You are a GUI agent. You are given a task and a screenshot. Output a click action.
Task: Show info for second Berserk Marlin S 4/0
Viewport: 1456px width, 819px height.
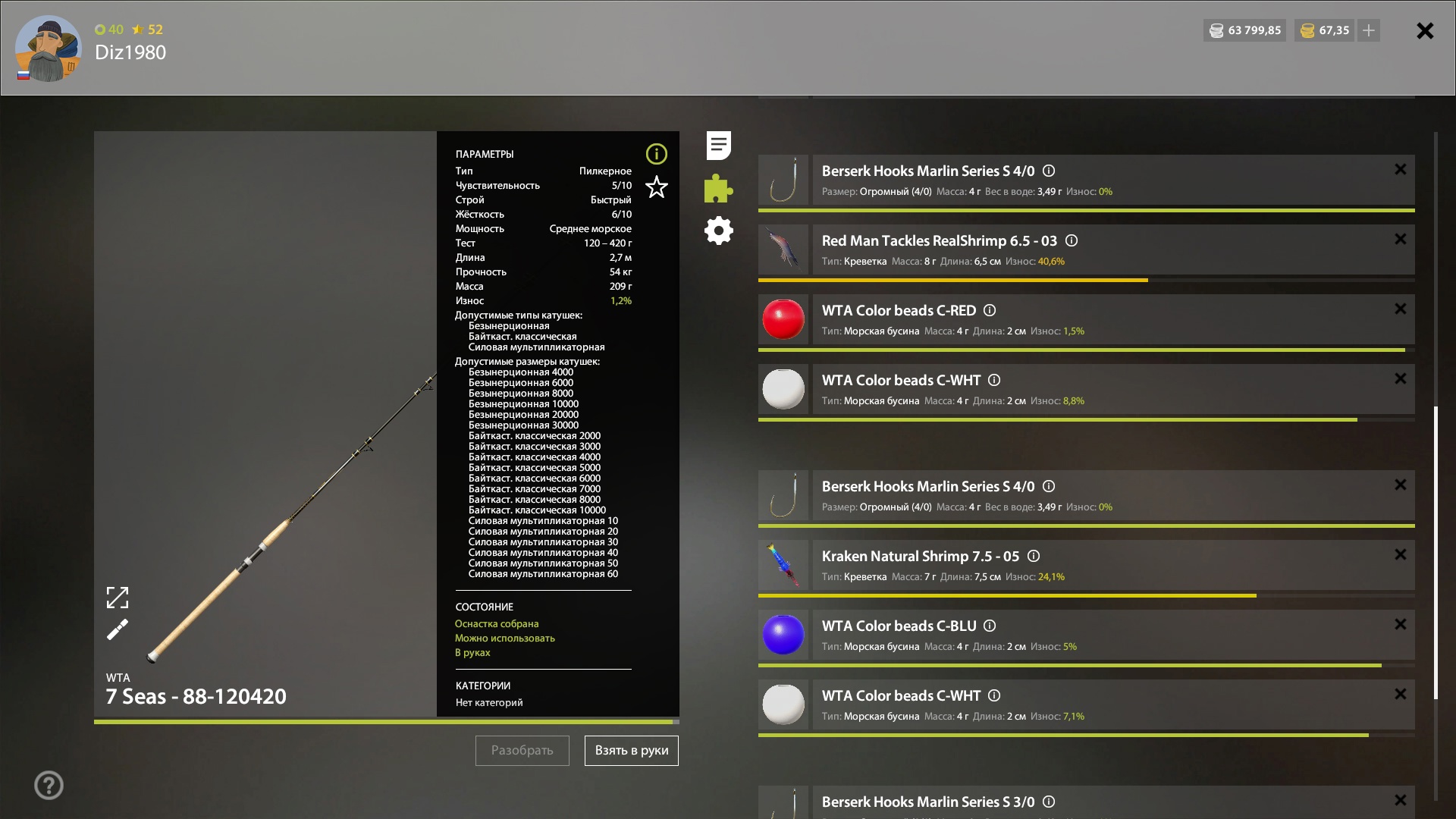(1049, 487)
